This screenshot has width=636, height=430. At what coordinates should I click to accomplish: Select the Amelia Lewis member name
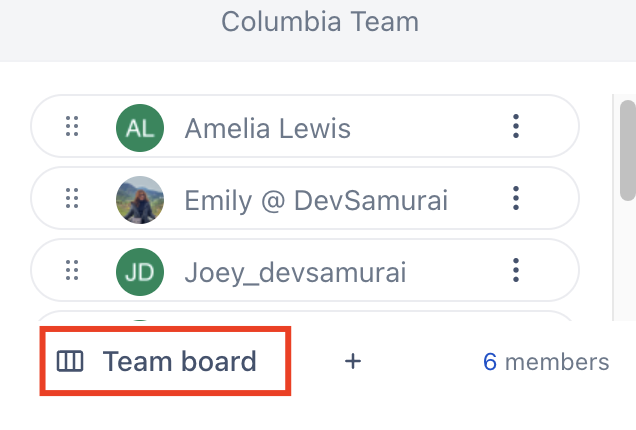coord(268,128)
